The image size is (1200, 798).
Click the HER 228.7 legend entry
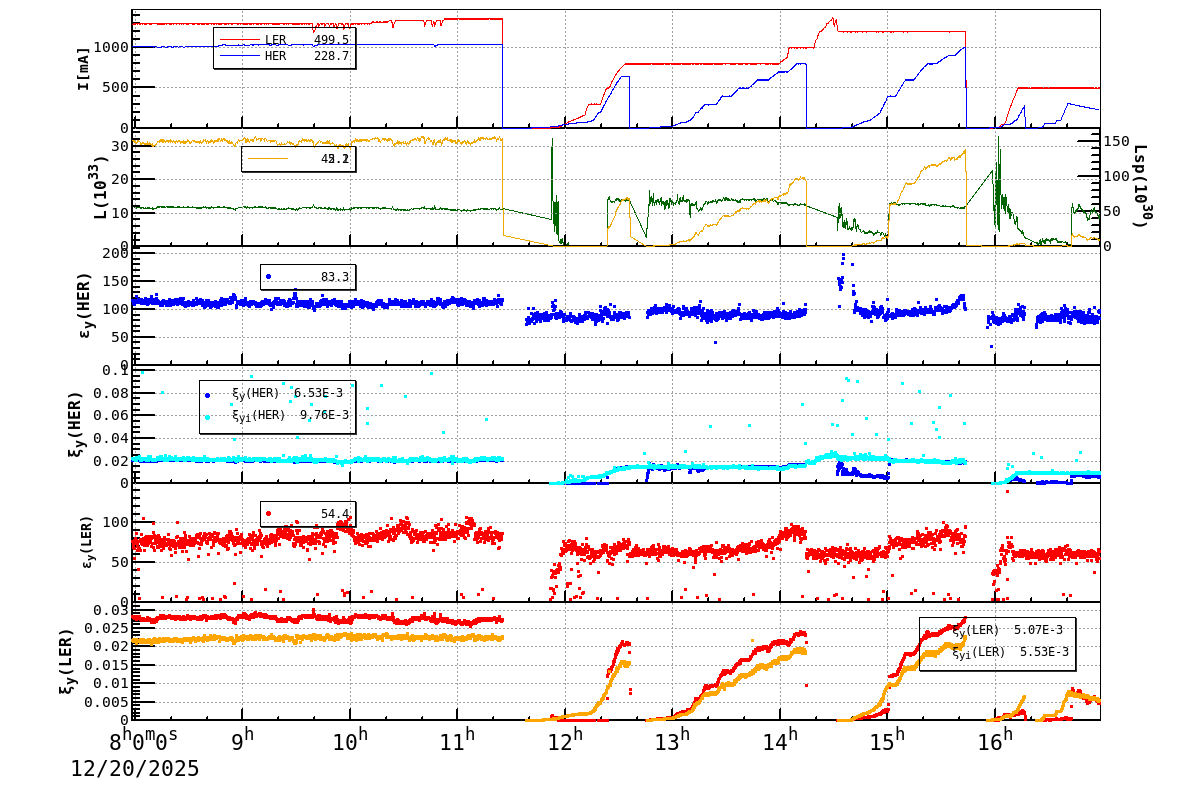click(x=284, y=56)
